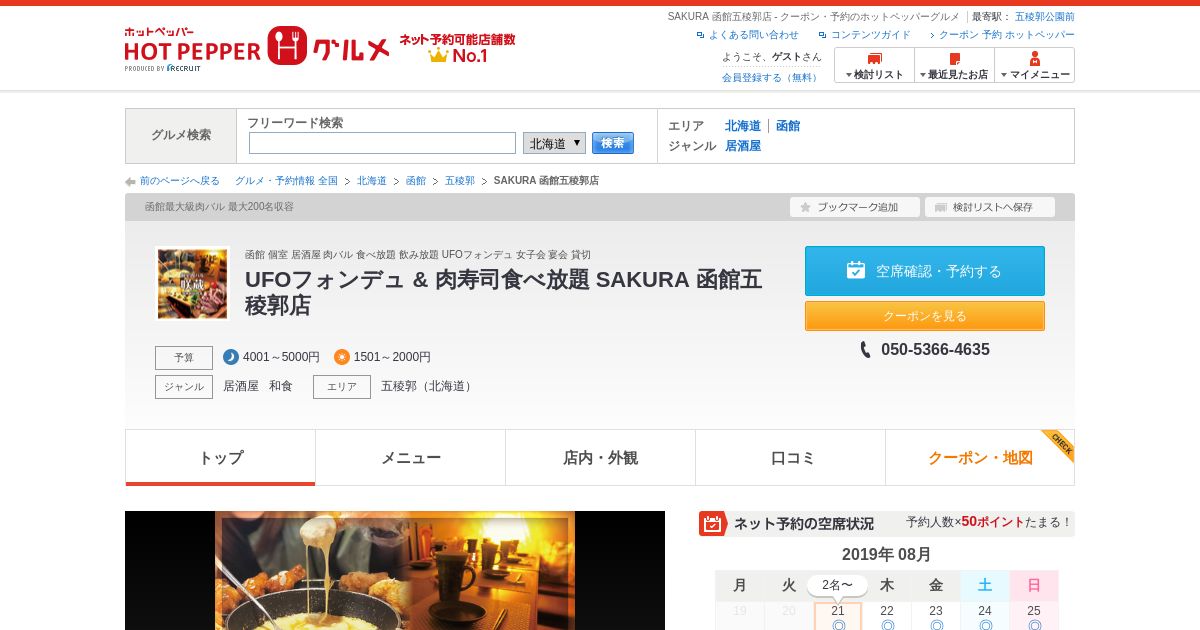The width and height of the screenshot is (1200, 630).
Task: Open the 検討リスト header menu
Action: (874, 65)
